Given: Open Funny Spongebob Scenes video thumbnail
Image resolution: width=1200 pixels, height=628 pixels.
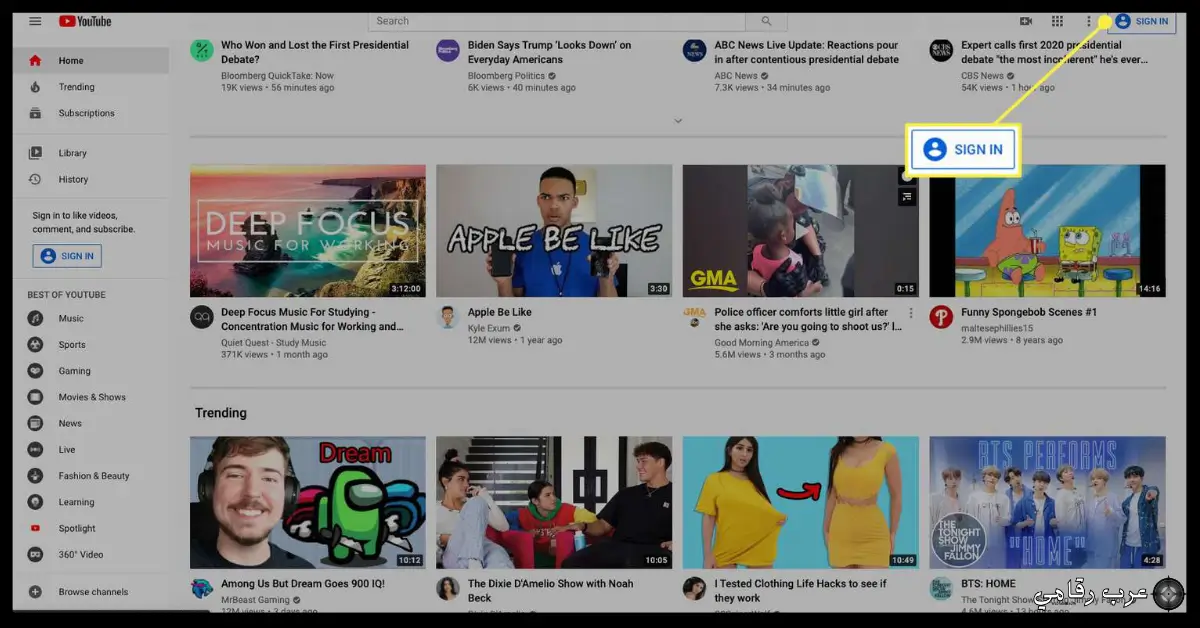Looking at the screenshot, I should 1047,231.
